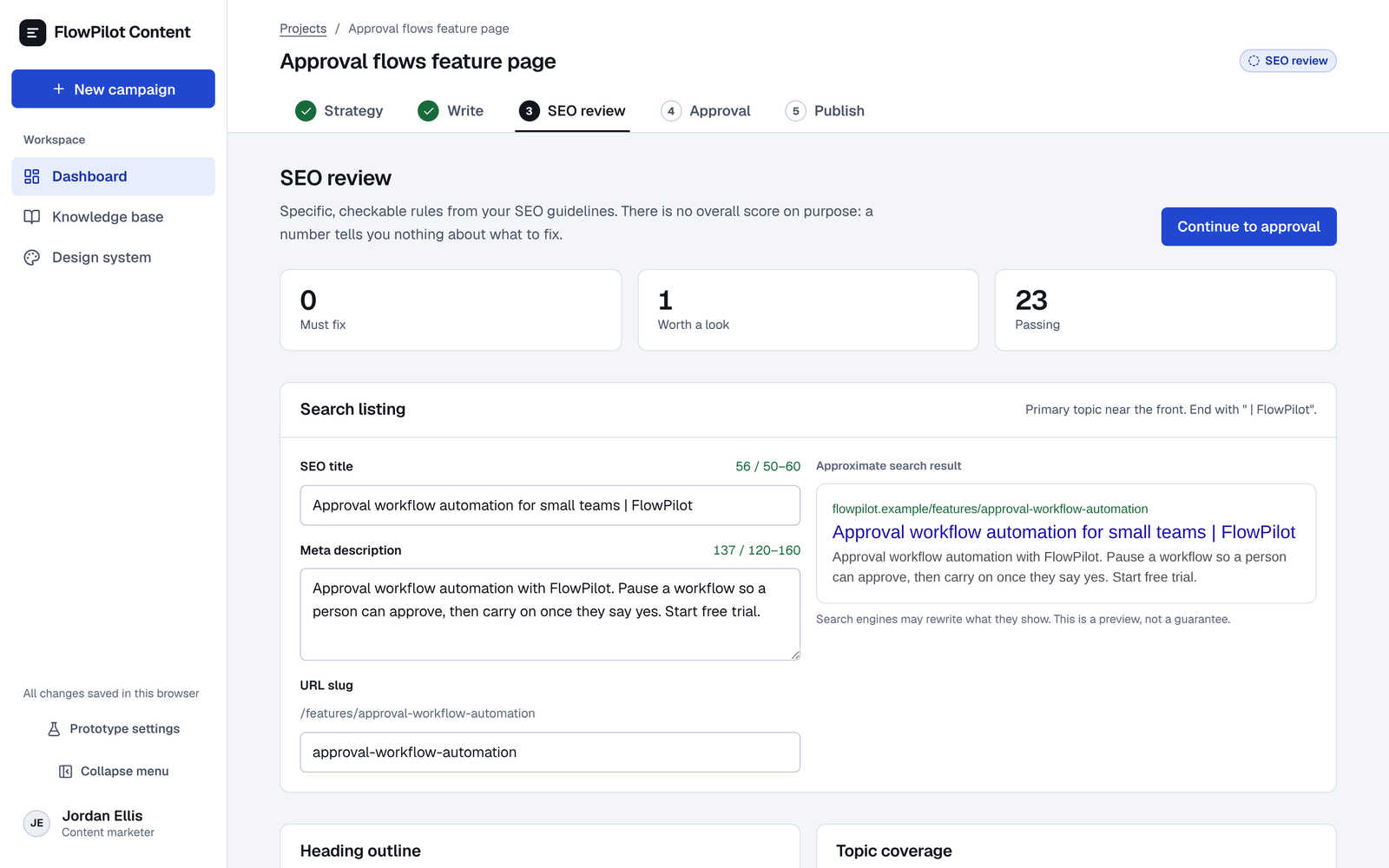The height and width of the screenshot is (868, 1389).
Task: Click the flowpilot.example preview URL
Action: click(990, 509)
